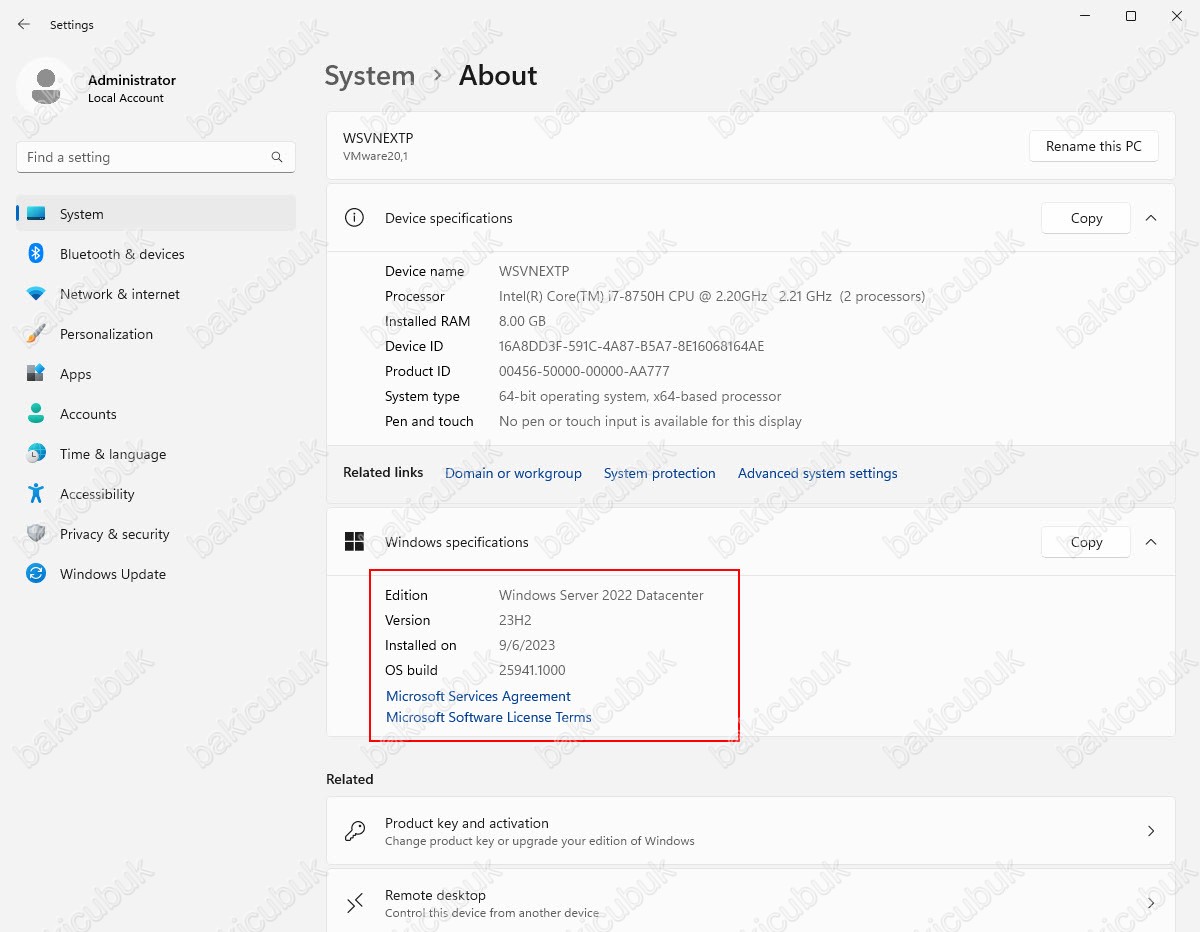1200x932 pixels.
Task: Click the Installed RAM value 8.00 GB
Action: coord(522,321)
